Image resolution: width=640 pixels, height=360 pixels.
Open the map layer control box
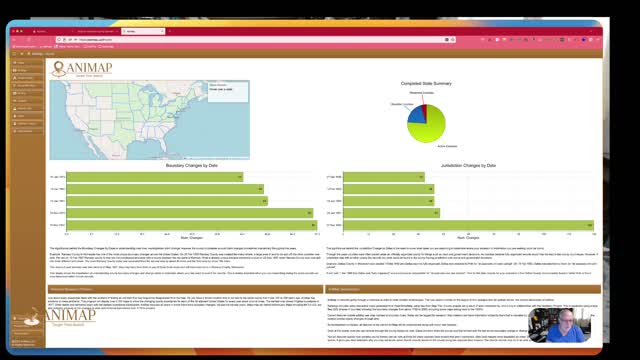228,91
